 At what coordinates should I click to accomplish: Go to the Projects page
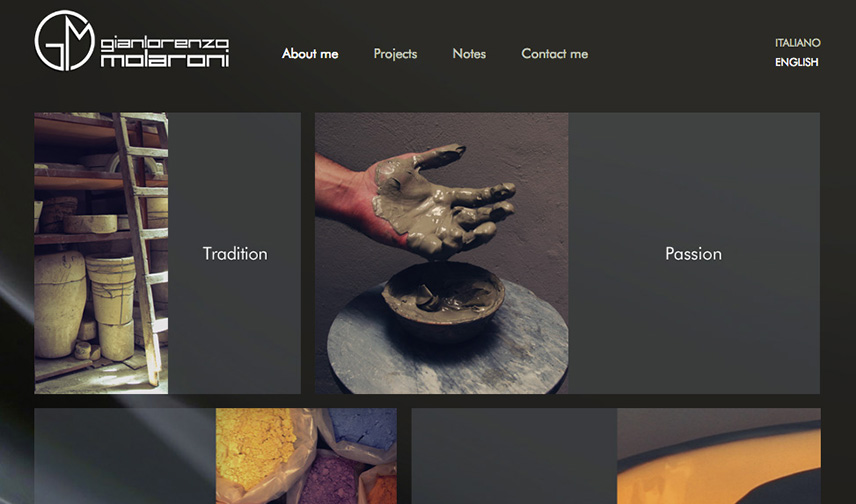(395, 54)
